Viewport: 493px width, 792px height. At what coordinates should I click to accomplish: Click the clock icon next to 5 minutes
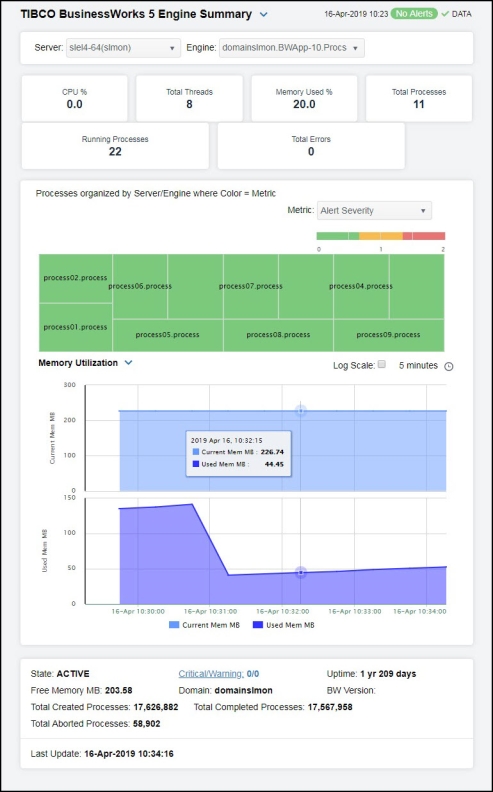coord(449,366)
